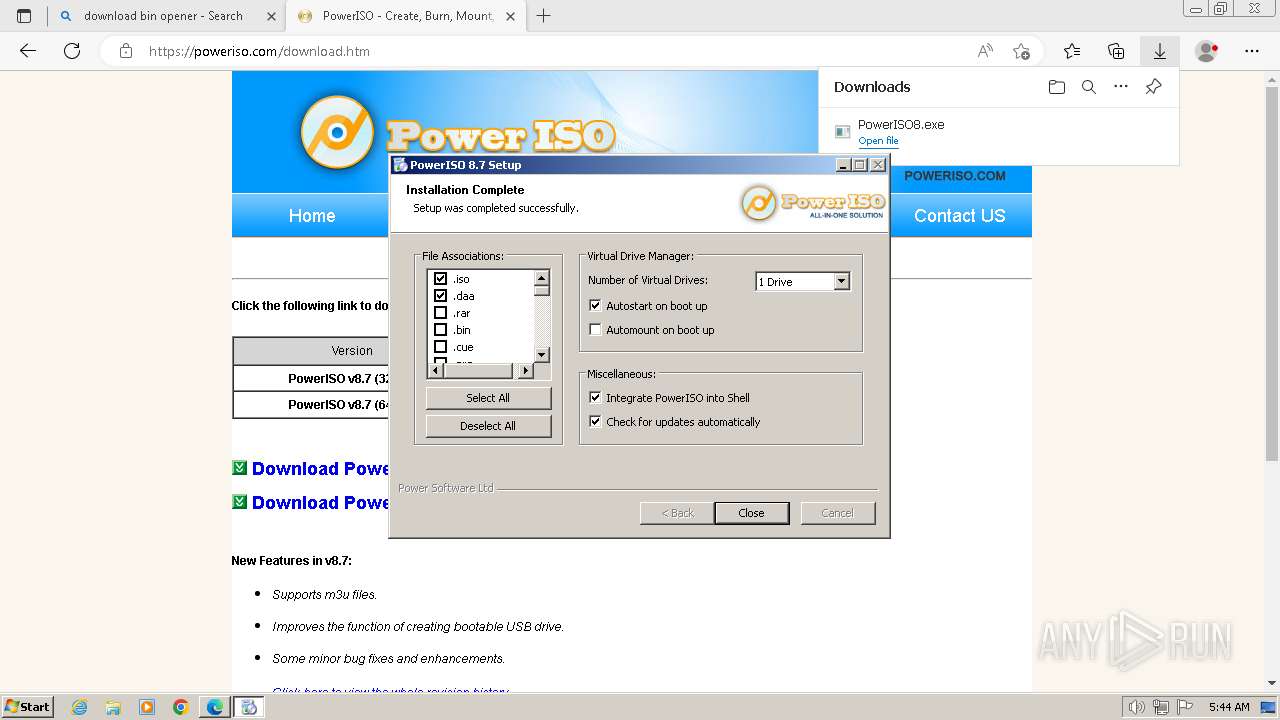Enable the .bin file association
The image size is (1280, 720).
[440, 330]
